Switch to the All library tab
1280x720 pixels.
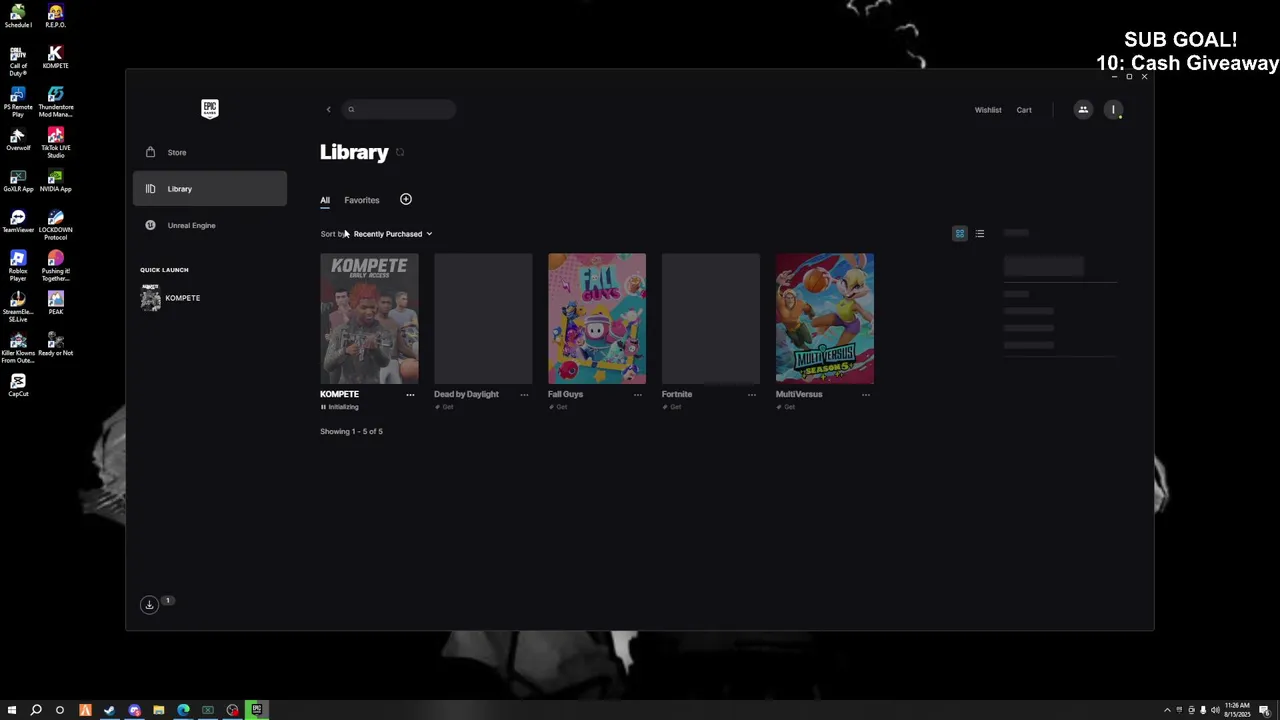[x=325, y=200]
